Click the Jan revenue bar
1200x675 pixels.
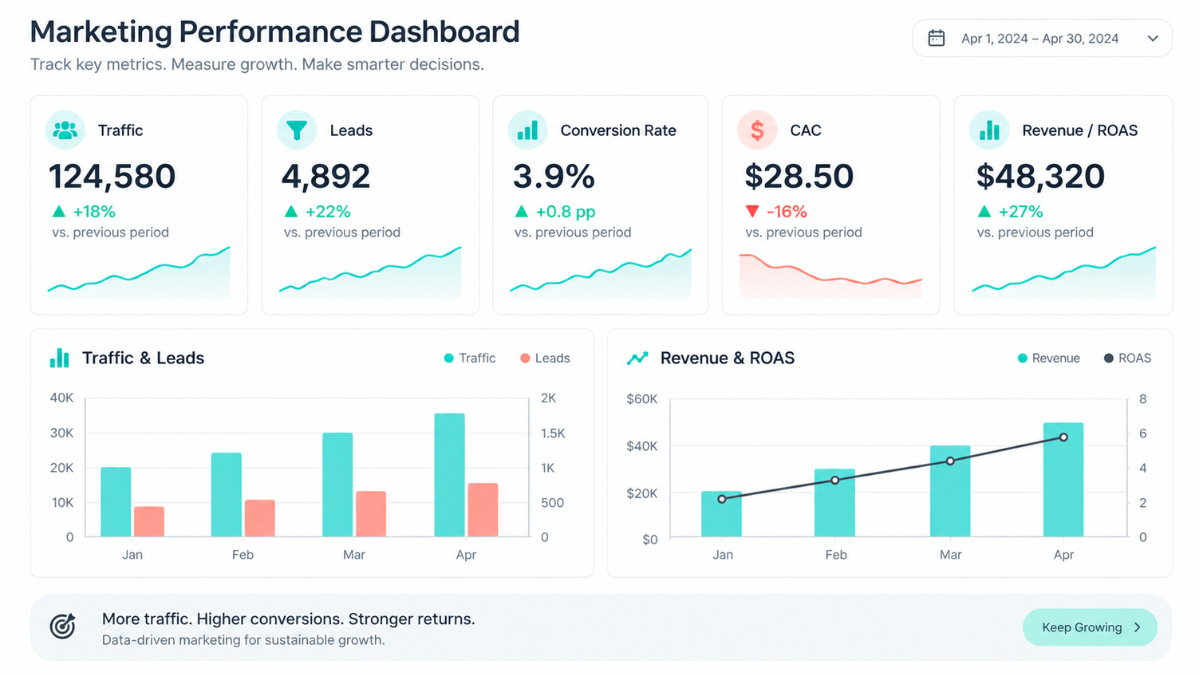coord(721,514)
